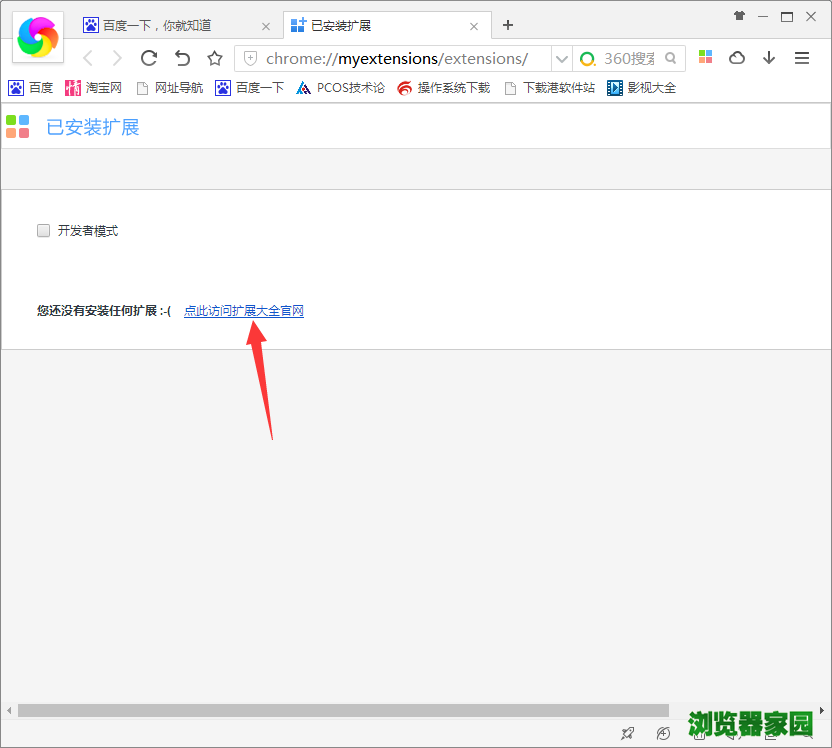This screenshot has height=748, width=832.
Task: Open a new tab with the plus button
Action: (x=507, y=24)
